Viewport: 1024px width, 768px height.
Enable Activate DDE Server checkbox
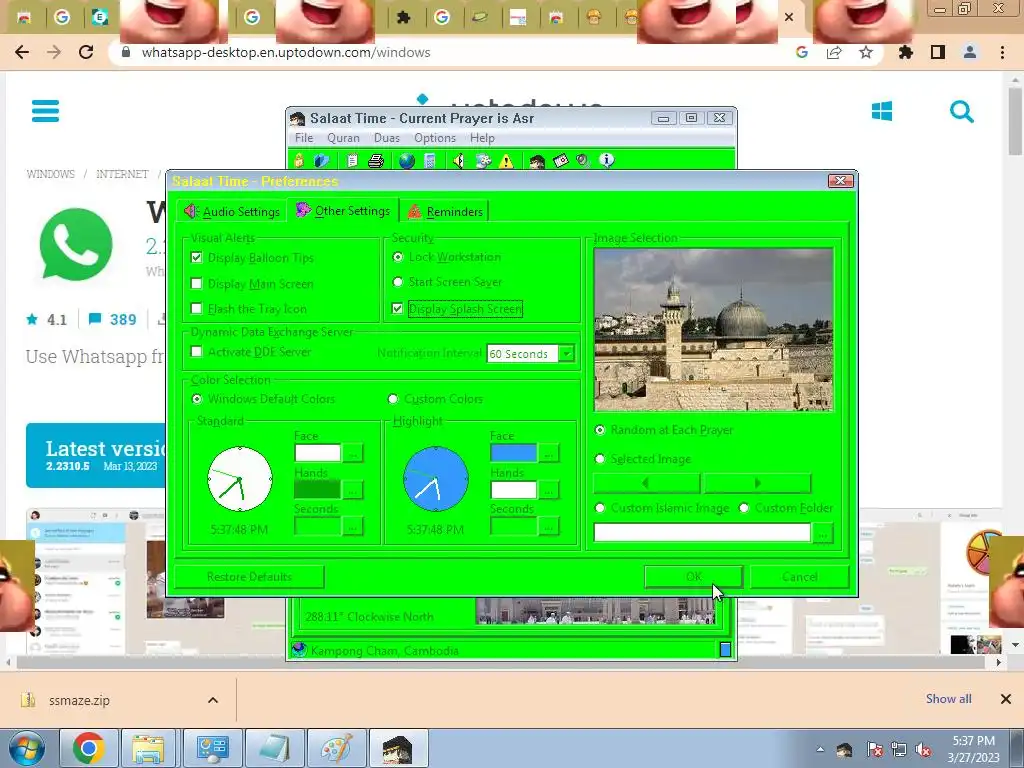click(x=196, y=351)
